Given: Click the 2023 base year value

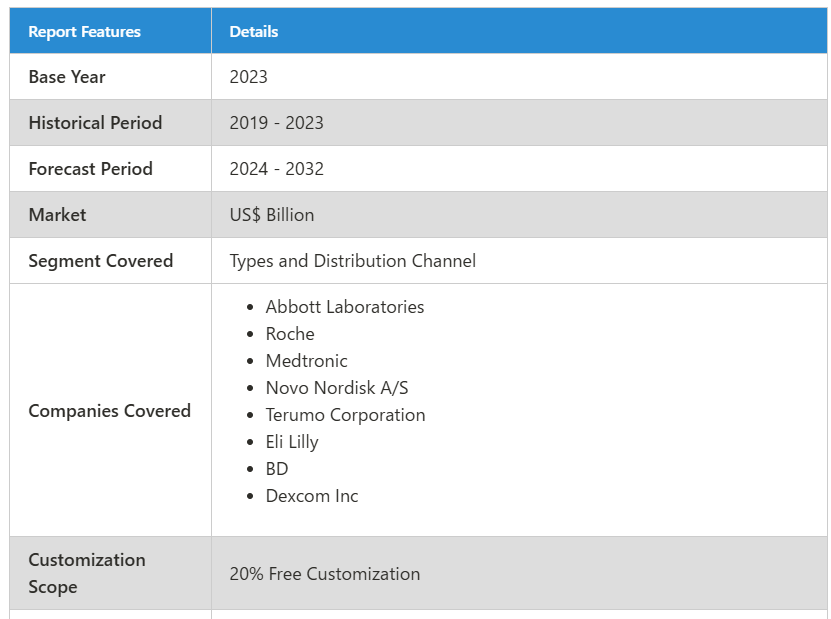Looking at the screenshot, I should click(249, 77).
